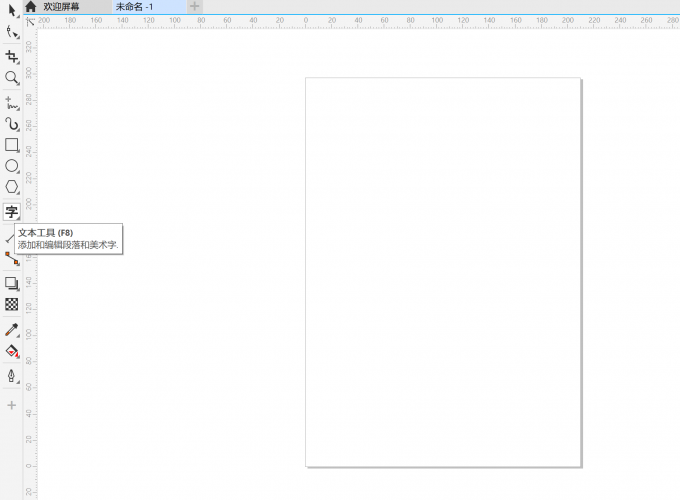Choose the Drop Shadow tool
This screenshot has width=680, height=500.
(x=11, y=283)
